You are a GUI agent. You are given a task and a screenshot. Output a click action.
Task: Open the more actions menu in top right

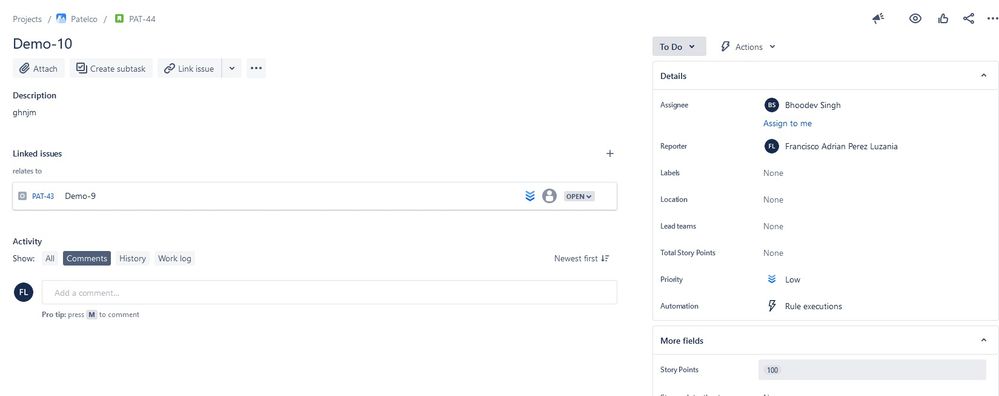click(992, 18)
